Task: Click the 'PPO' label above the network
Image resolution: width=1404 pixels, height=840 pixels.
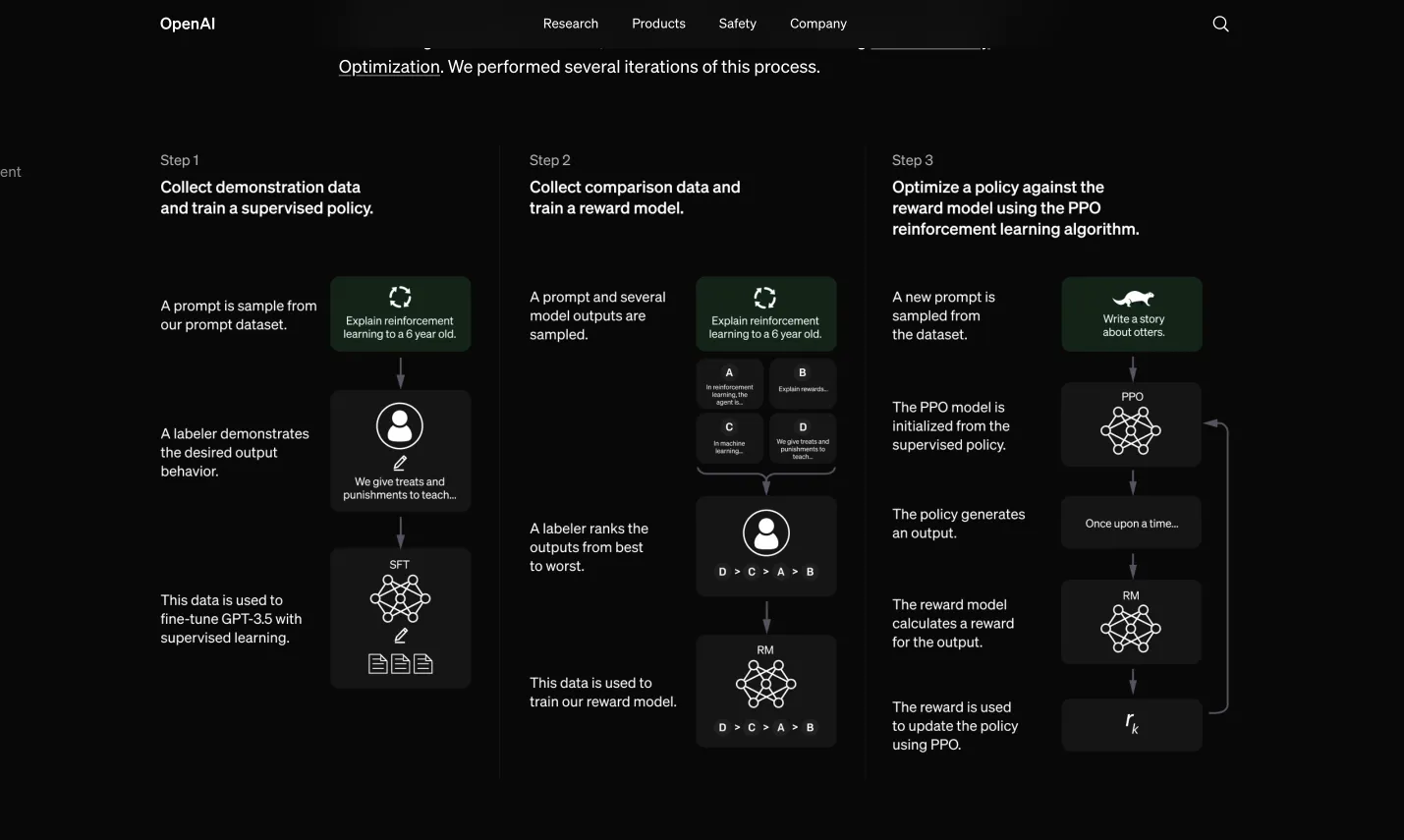Action: tap(1132, 397)
